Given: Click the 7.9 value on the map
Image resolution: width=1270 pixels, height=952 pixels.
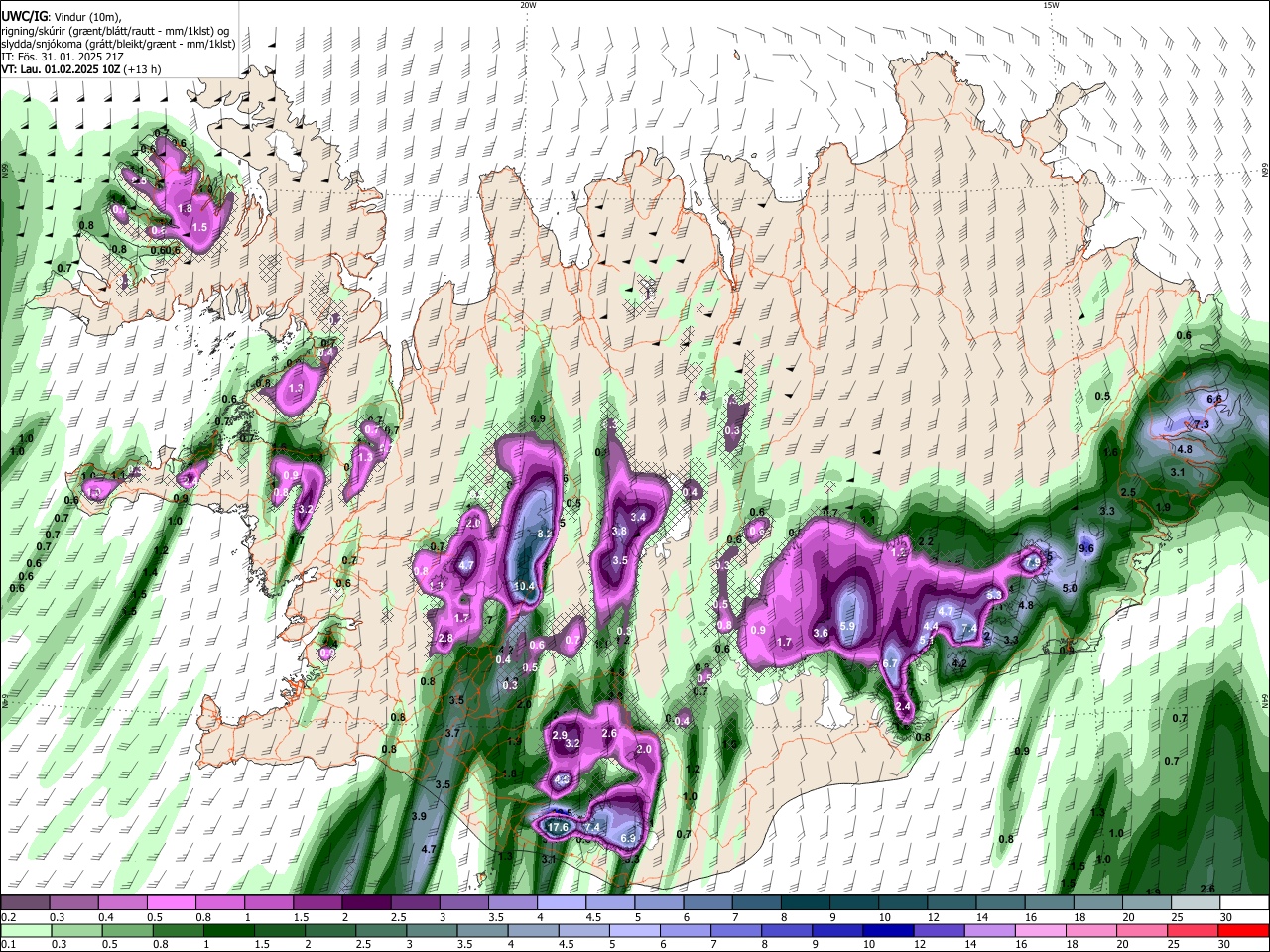Looking at the screenshot, I should (1033, 562).
